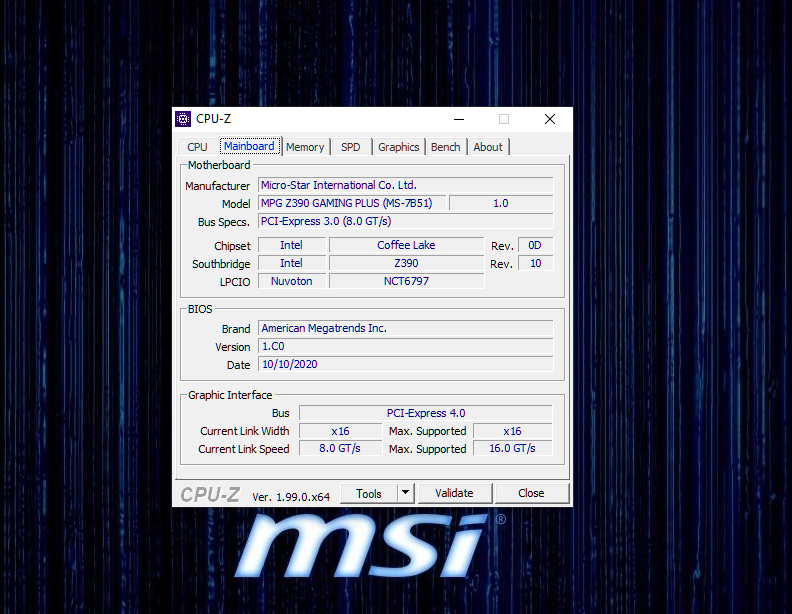The image size is (792, 614).
Task: Open the Memory tab
Action: pyautogui.click(x=305, y=147)
